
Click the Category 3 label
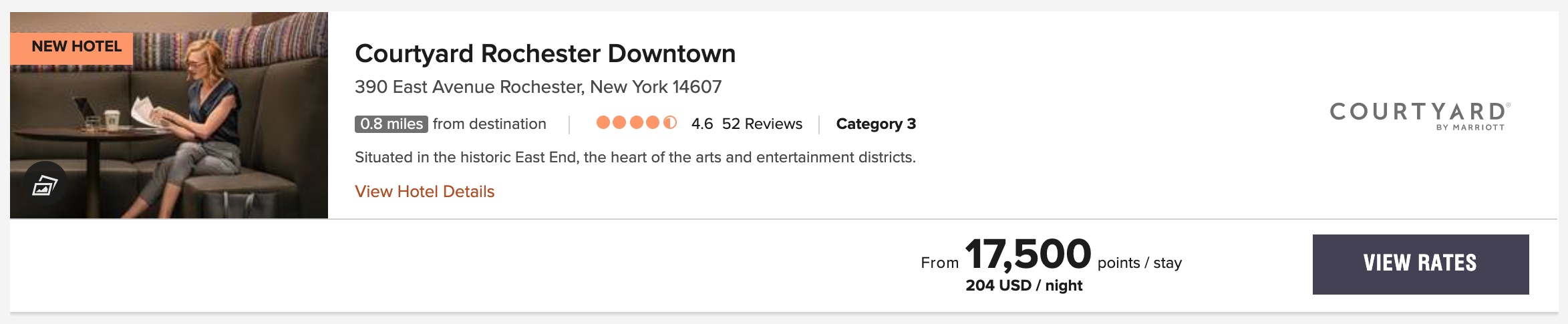(x=876, y=124)
